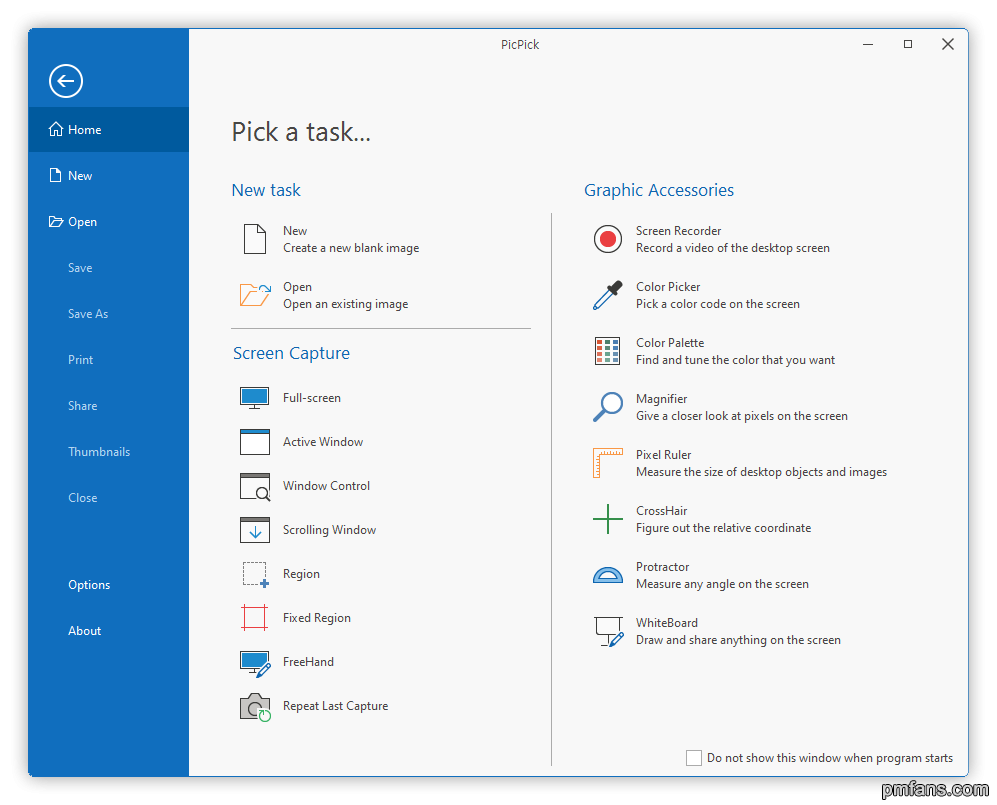997x805 pixels.
Task: Click 'Pick a color code on the screen'
Action: 718,304
